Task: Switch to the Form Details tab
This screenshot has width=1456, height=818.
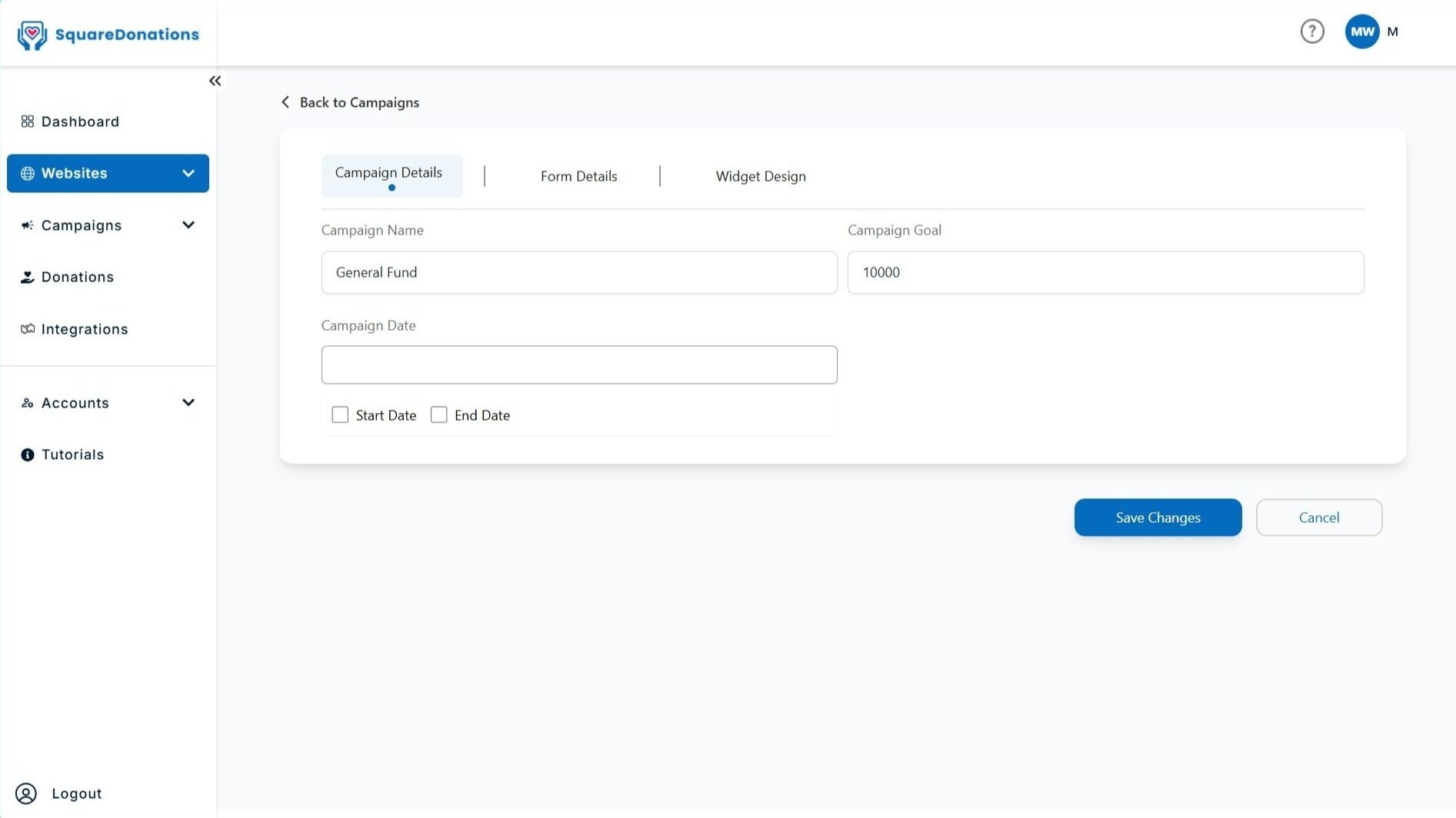Action: [x=578, y=176]
